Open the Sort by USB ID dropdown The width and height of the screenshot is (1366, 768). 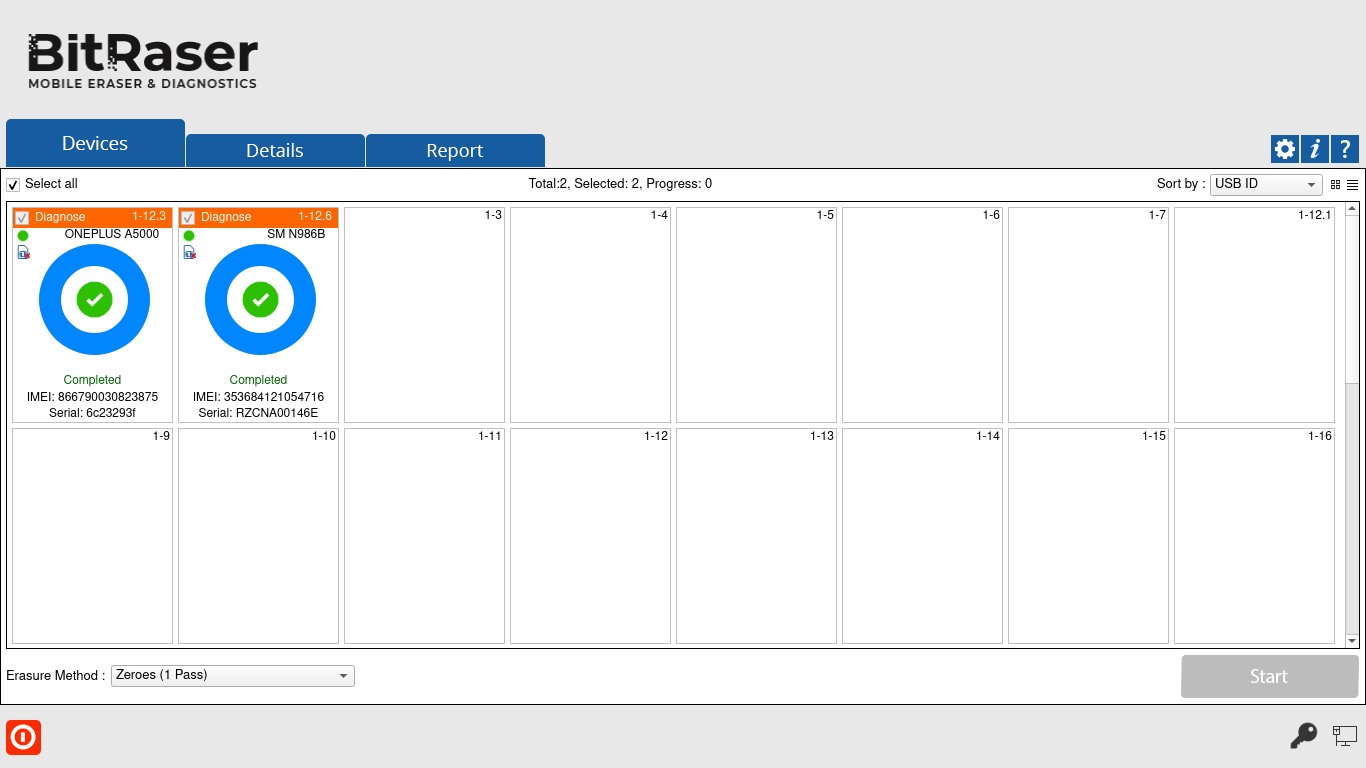click(1266, 184)
